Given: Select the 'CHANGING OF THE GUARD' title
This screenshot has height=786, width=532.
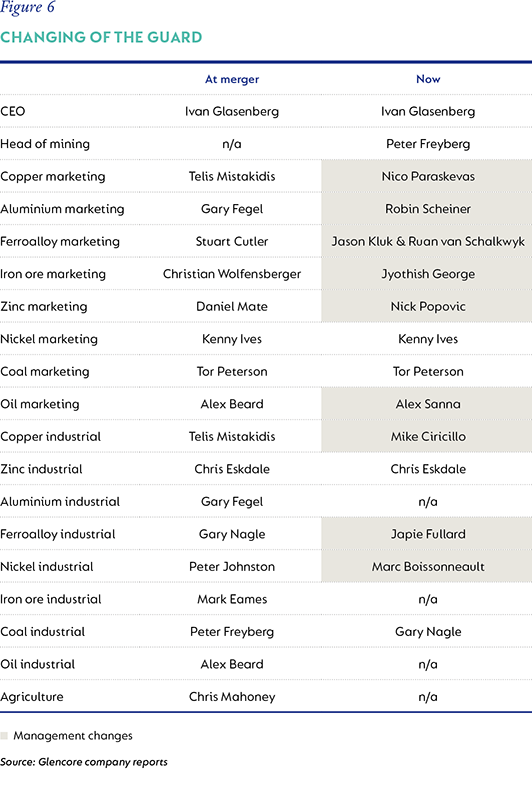Looking at the screenshot, I should pyautogui.click(x=101, y=37).
